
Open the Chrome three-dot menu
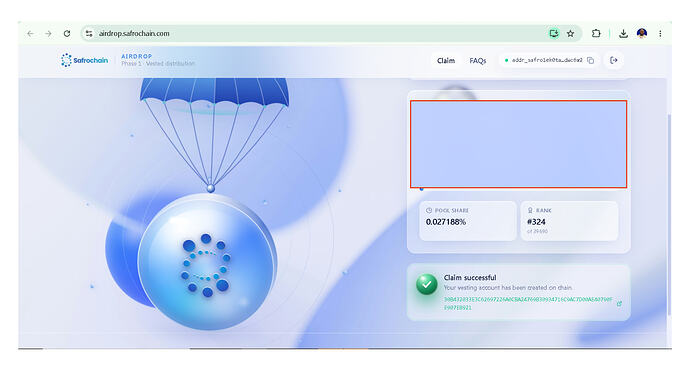(x=660, y=33)
